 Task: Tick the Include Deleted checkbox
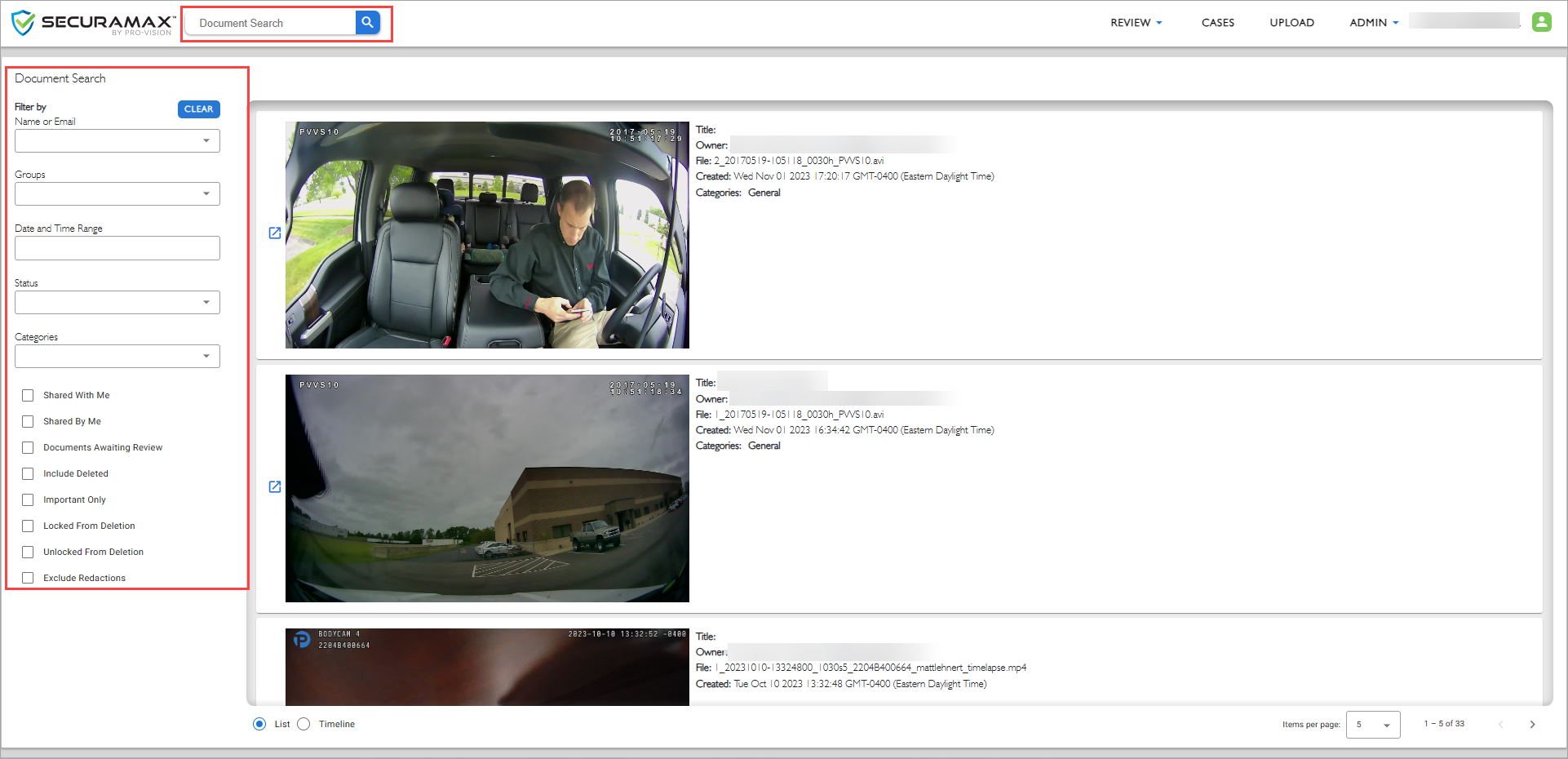point(28,473)
